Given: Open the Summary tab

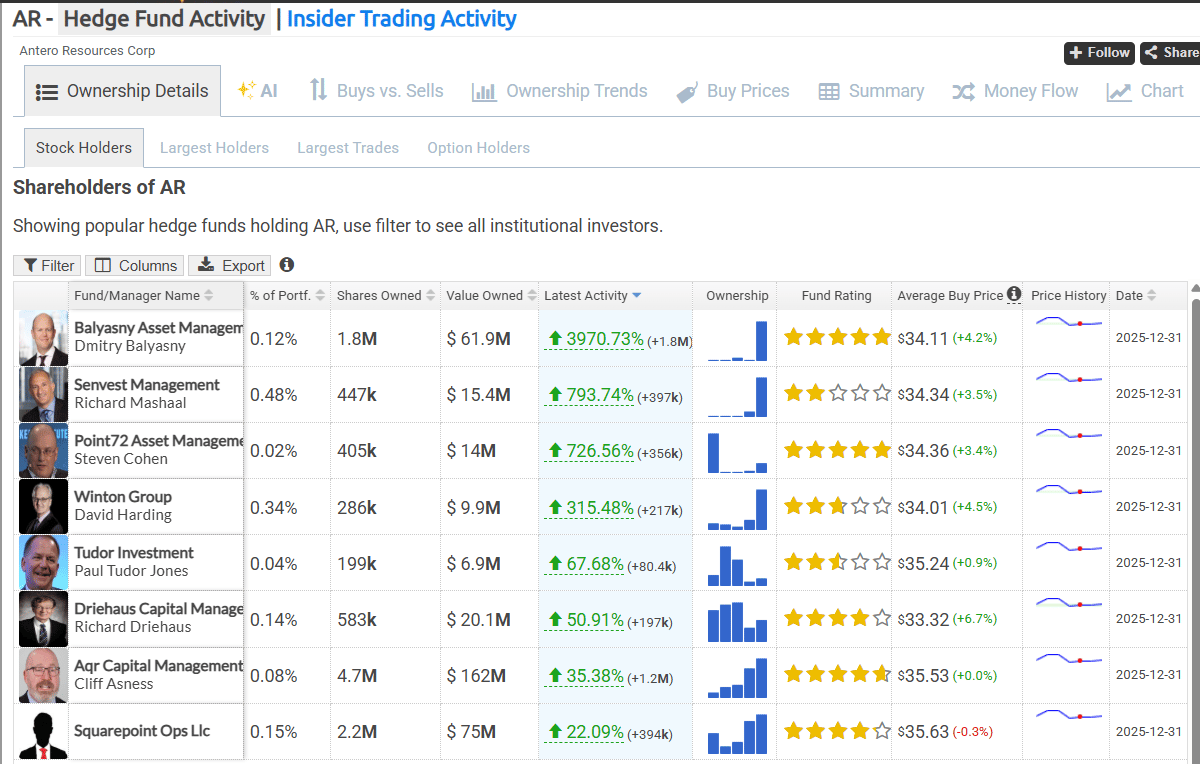Looking at the screenshot, I should [x=871, y=91].
